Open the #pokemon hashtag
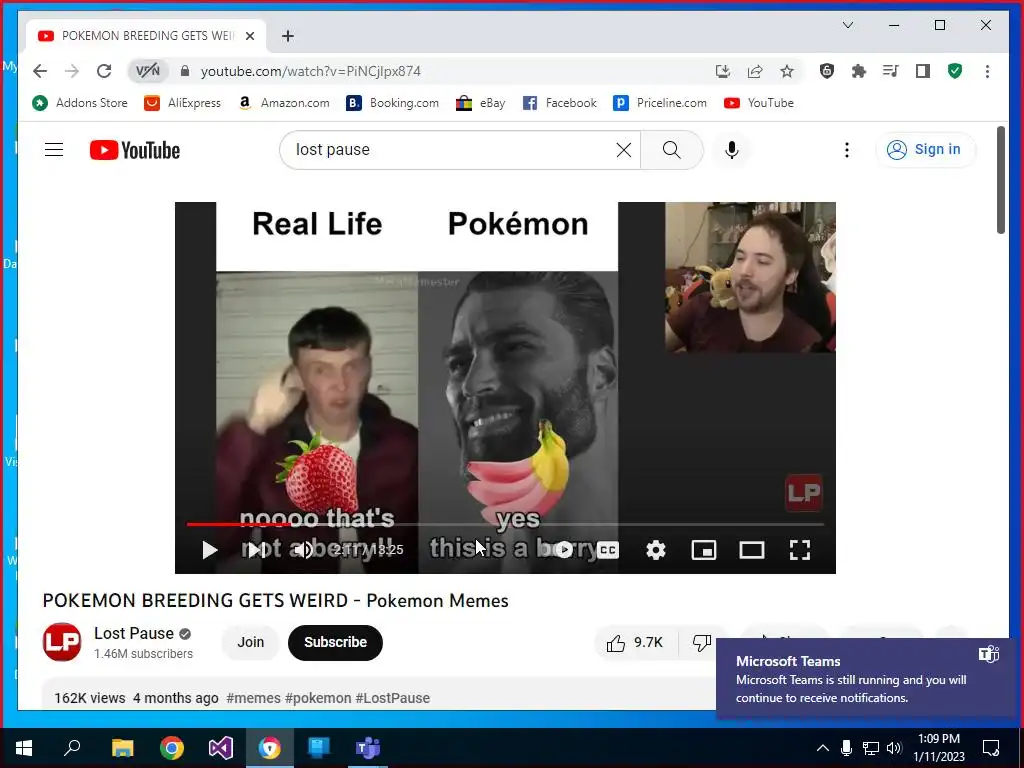Image resolution: width=1024 pixels, height=768 pixels. point(318,698)
